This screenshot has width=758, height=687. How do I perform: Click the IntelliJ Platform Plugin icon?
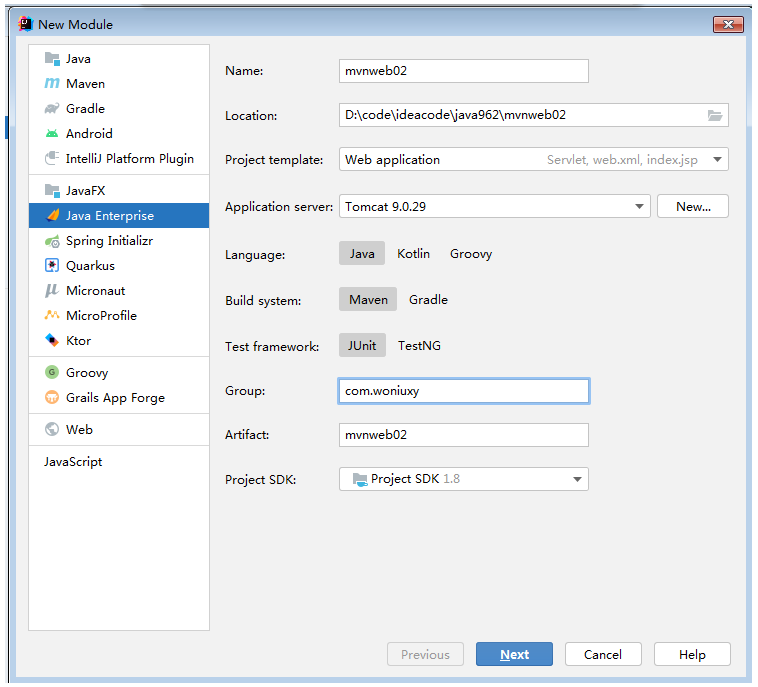click(52, 158)
